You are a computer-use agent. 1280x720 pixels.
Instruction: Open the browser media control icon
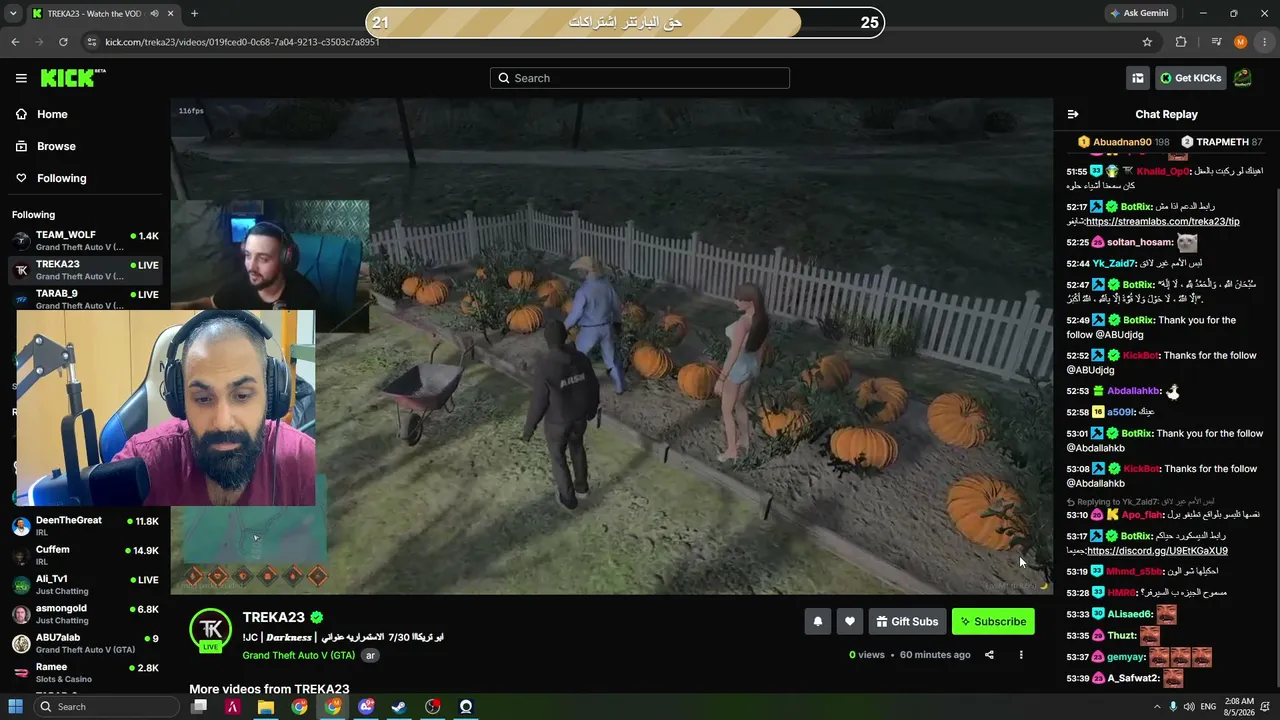pos(1216,42)
